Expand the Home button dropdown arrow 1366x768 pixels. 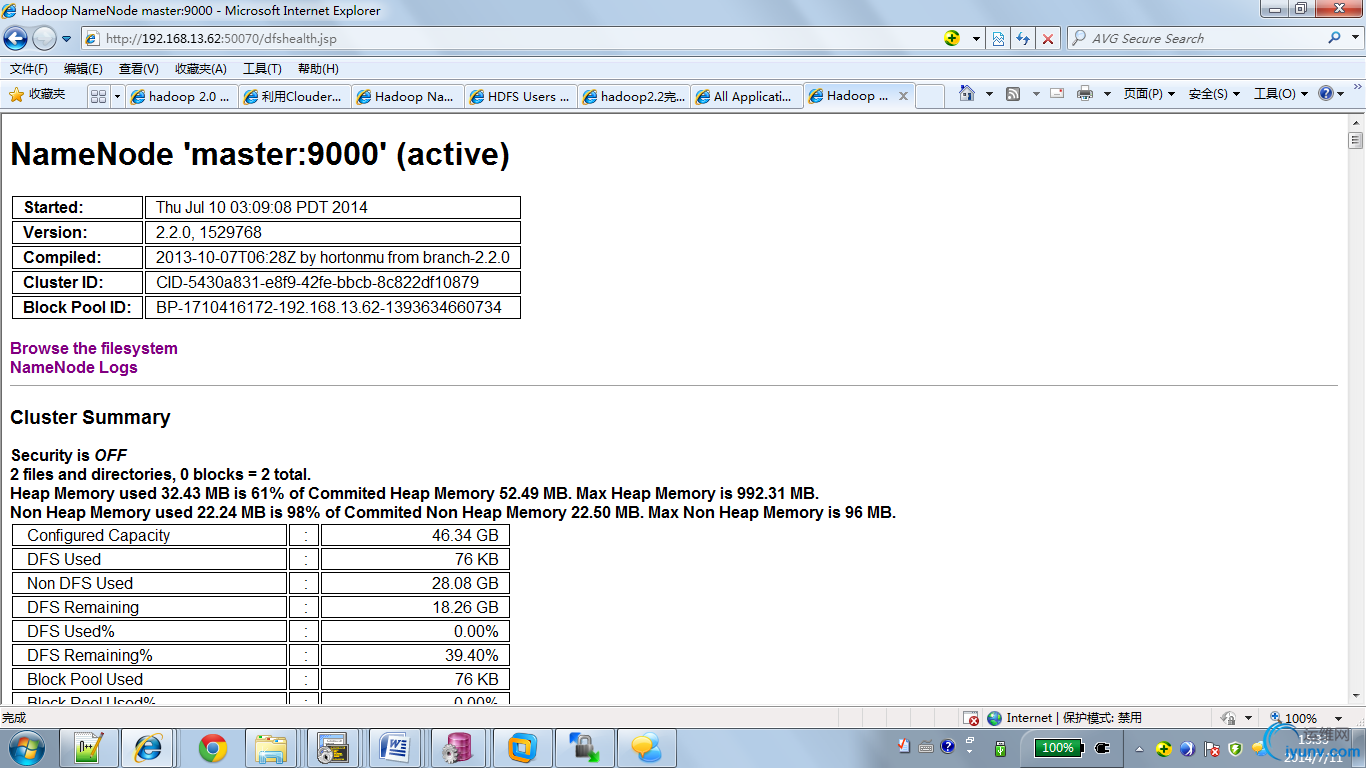pyautogui.click(x=989, y=94)
